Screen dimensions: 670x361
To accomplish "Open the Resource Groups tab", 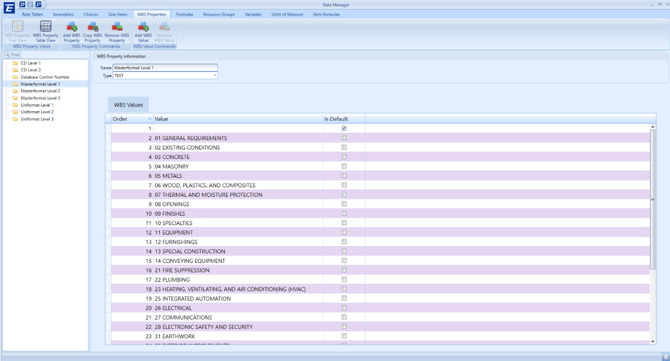I will [x=219, y=14].
